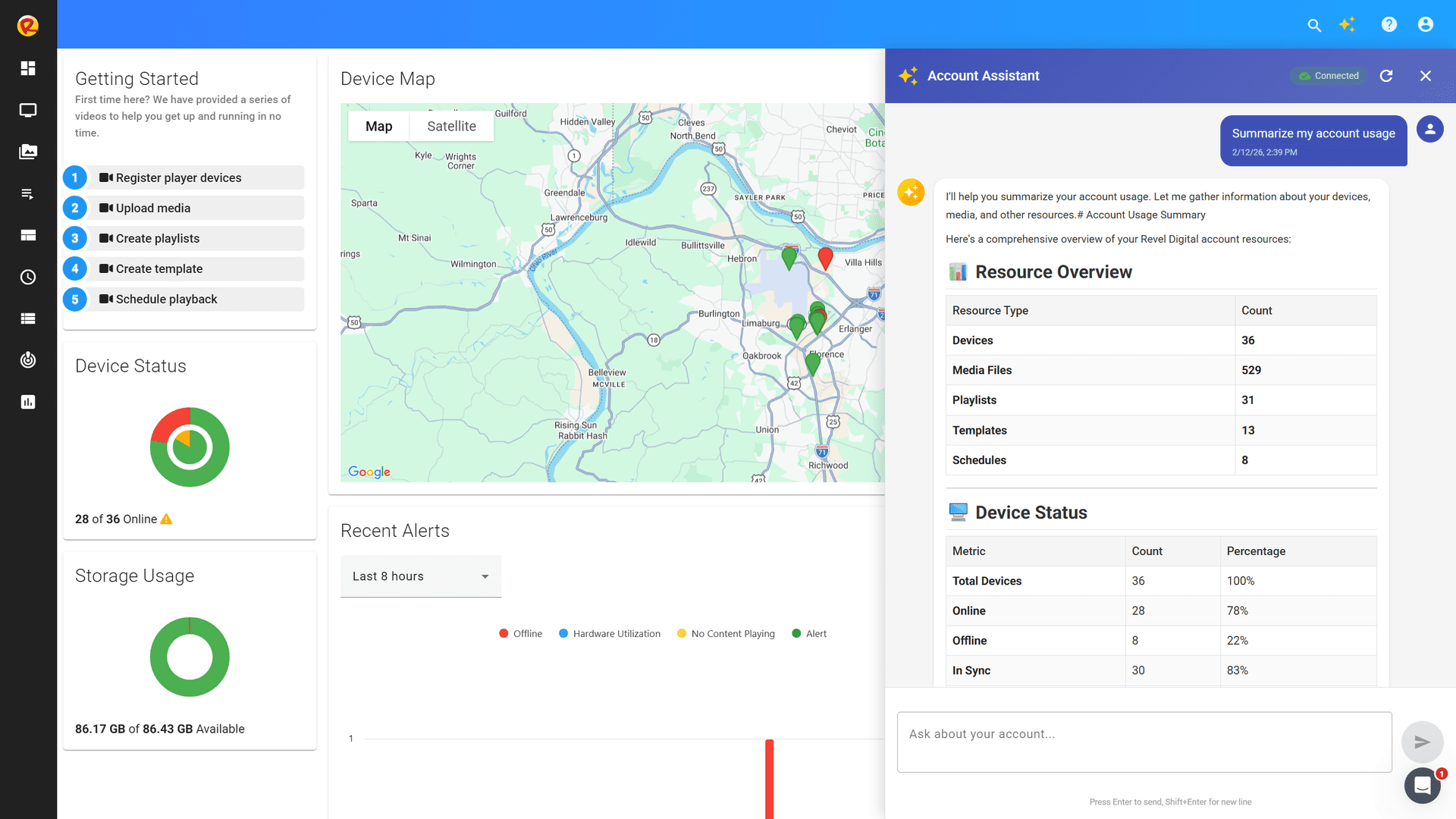Select the Map view tab
This screenshot has height=819, width=1456.
(378, 127)
